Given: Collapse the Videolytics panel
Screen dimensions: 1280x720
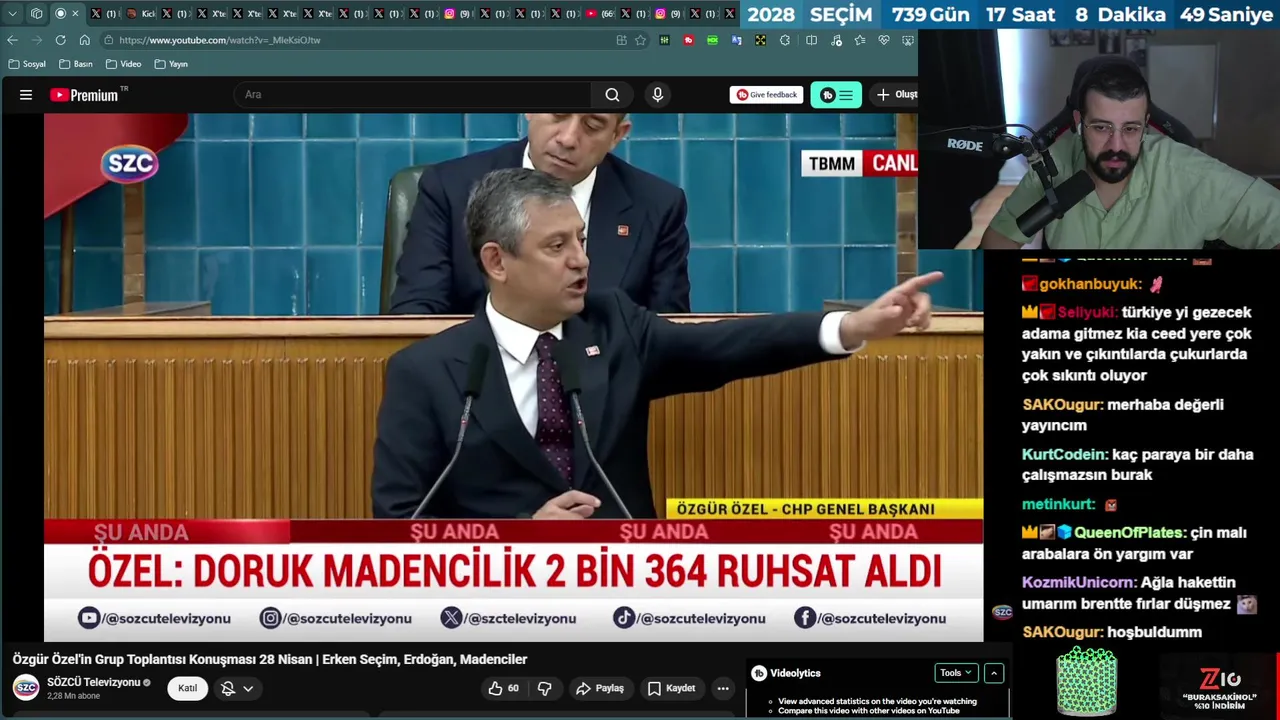Looking at the screenshot, I should [994, 673].
